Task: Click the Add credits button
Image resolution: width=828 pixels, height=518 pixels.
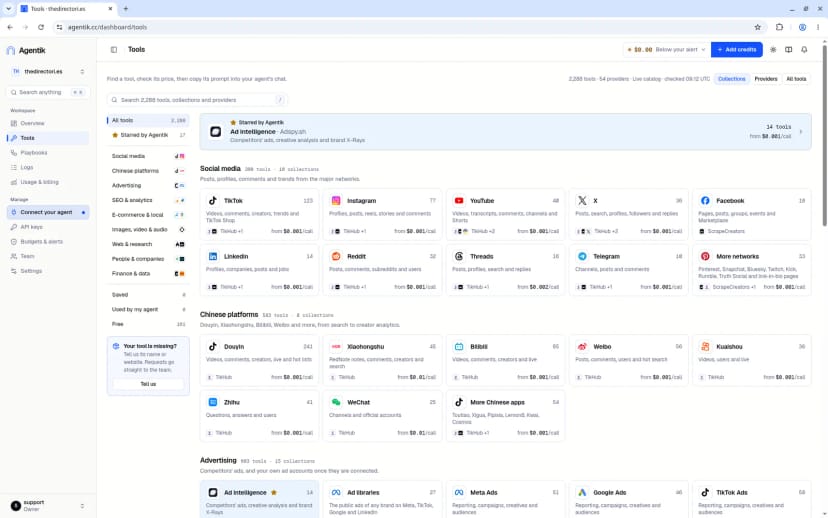Action: pos(737,50)
